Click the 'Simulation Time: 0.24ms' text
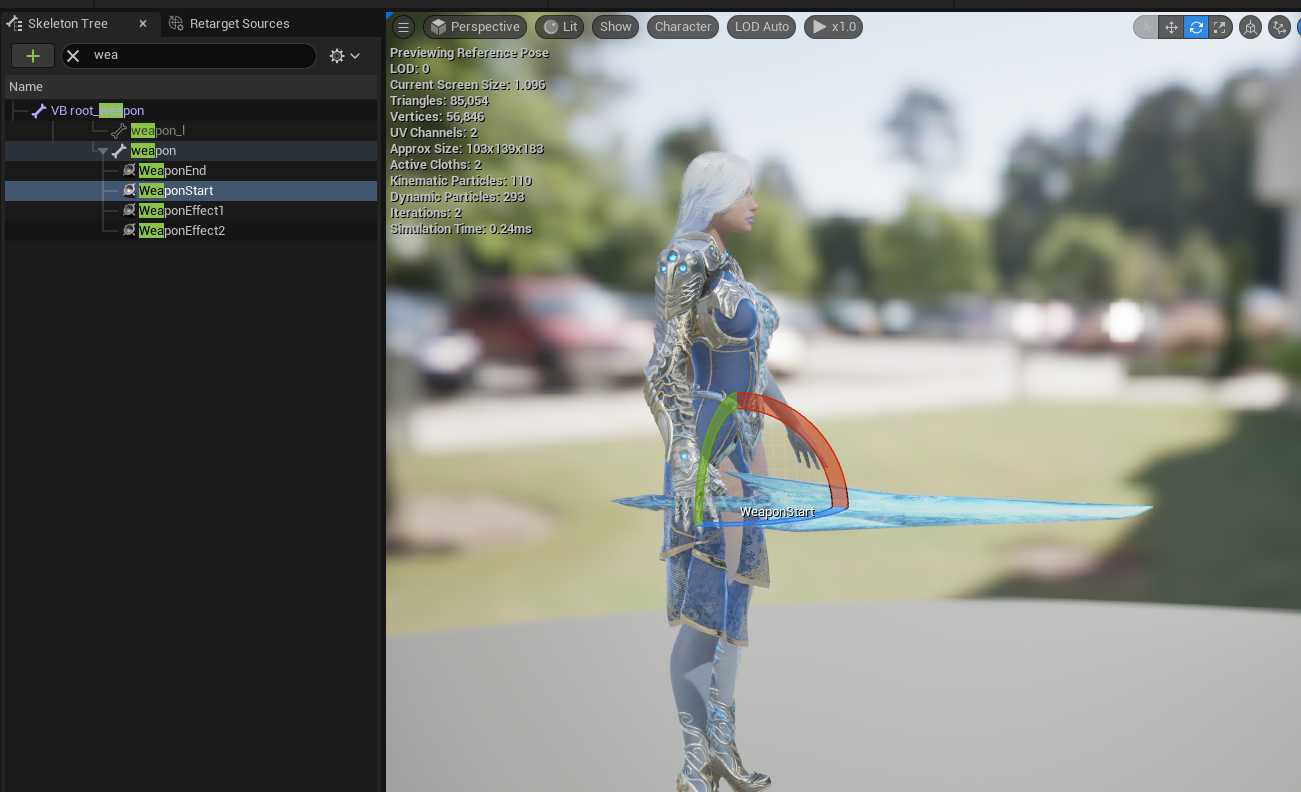 [x=460, y=229]
